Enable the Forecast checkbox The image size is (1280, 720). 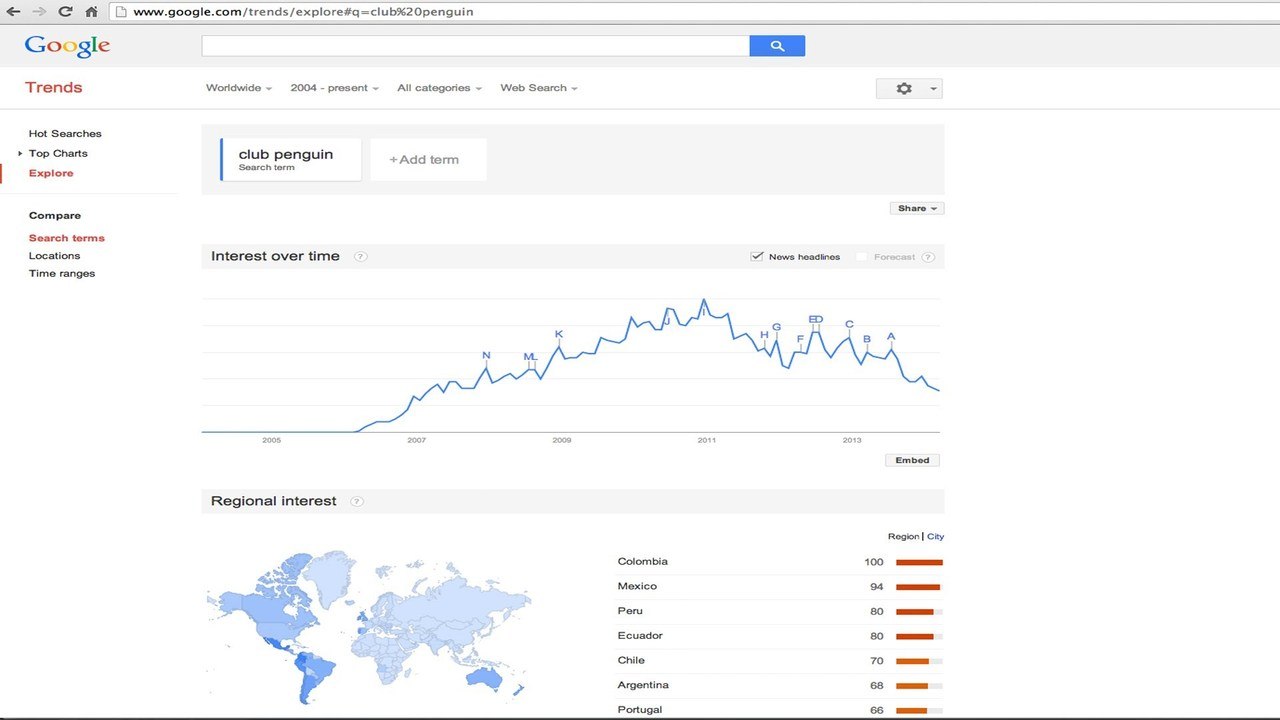pyautogui.click(x=861, y=257)
